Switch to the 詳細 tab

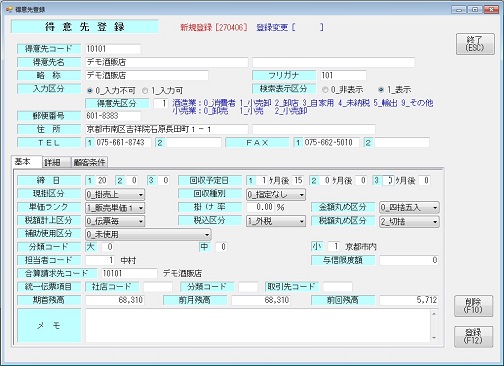[56, 162]
